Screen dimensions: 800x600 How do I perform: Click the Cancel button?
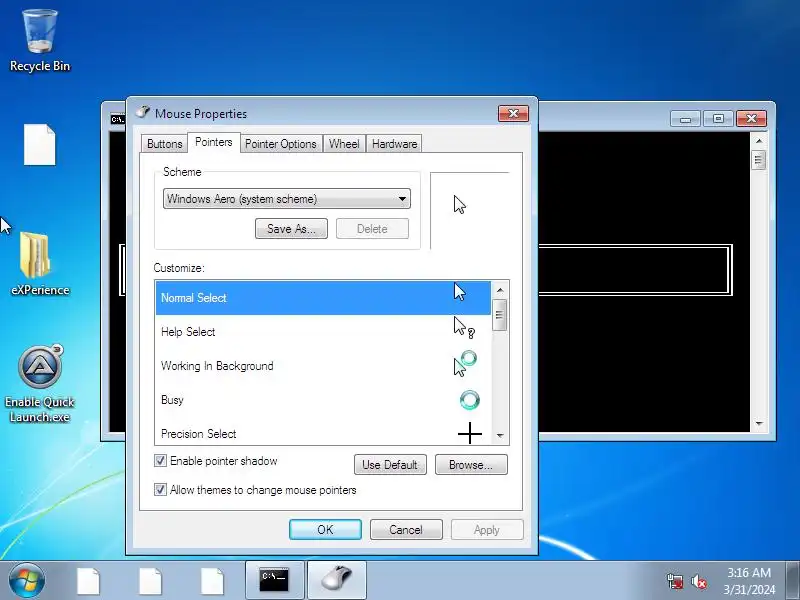tap(406, 530)
